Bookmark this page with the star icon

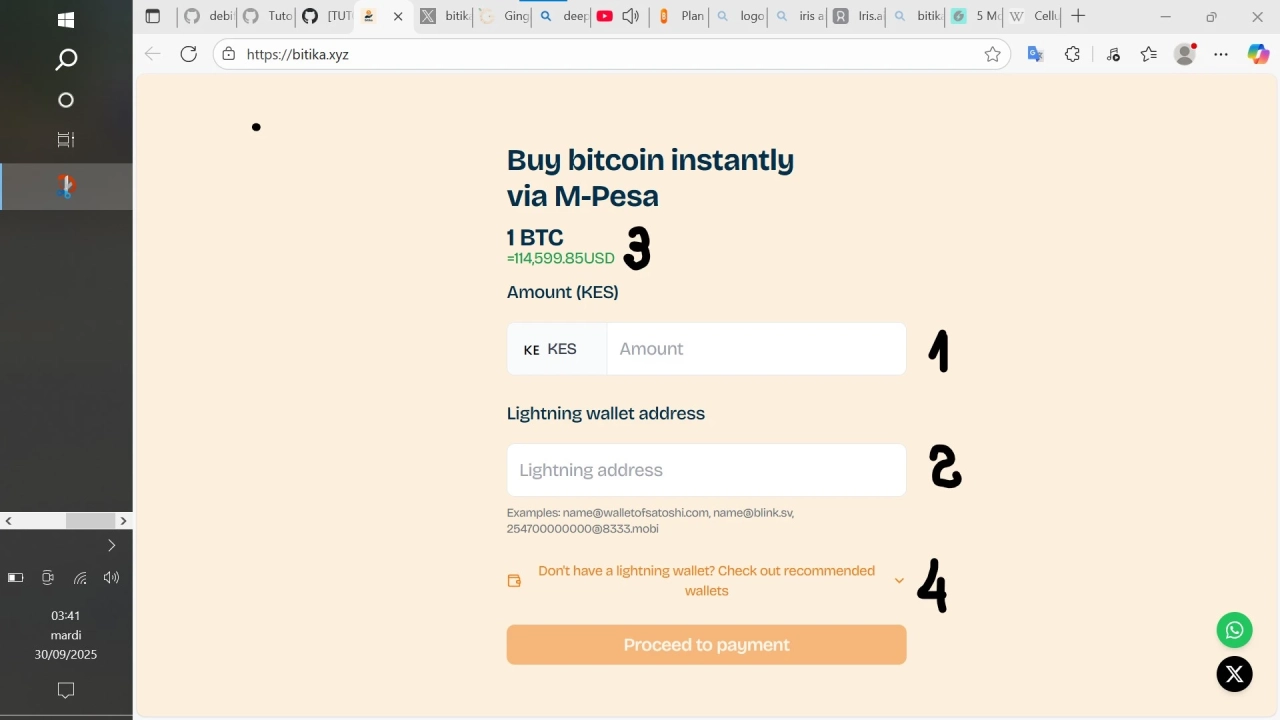(x=992, y=55)
